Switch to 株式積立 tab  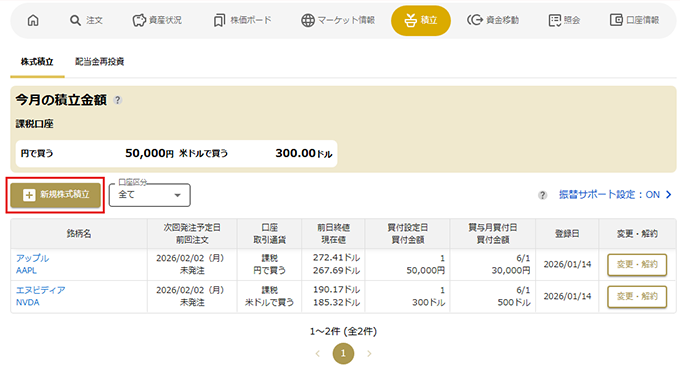coord(37,62)
